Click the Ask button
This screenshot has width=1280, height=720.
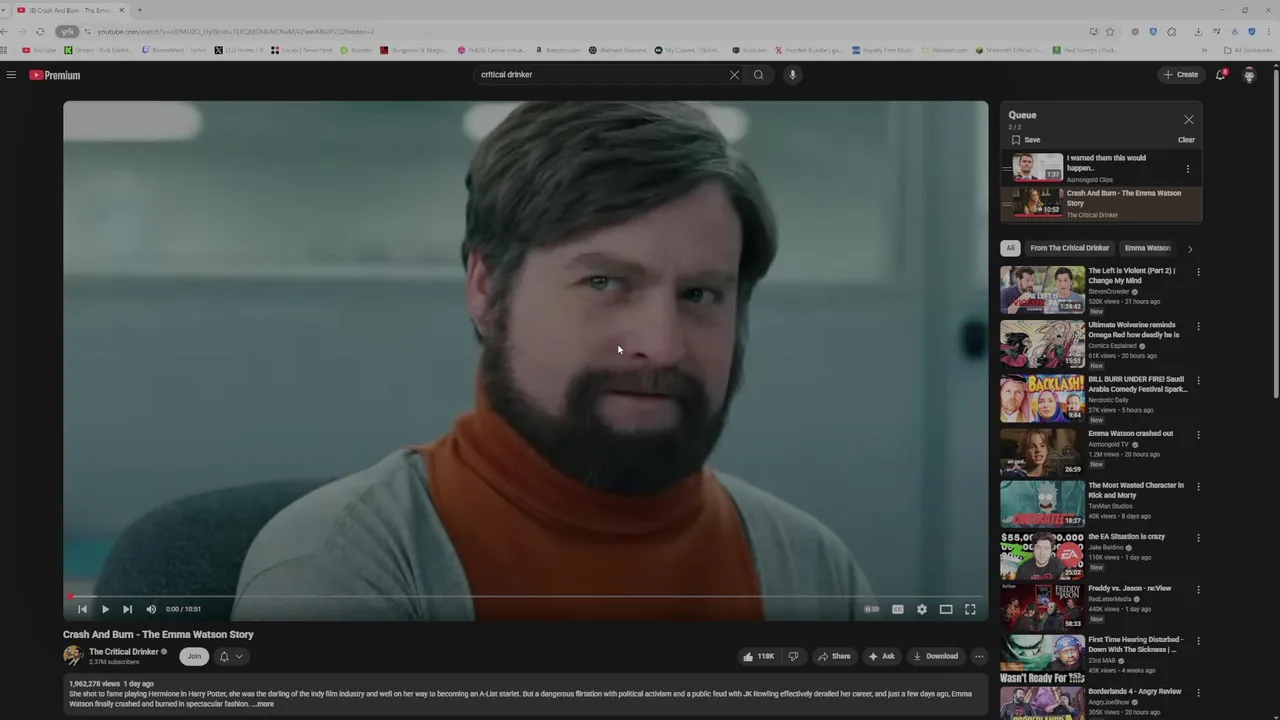pos(881,656)
